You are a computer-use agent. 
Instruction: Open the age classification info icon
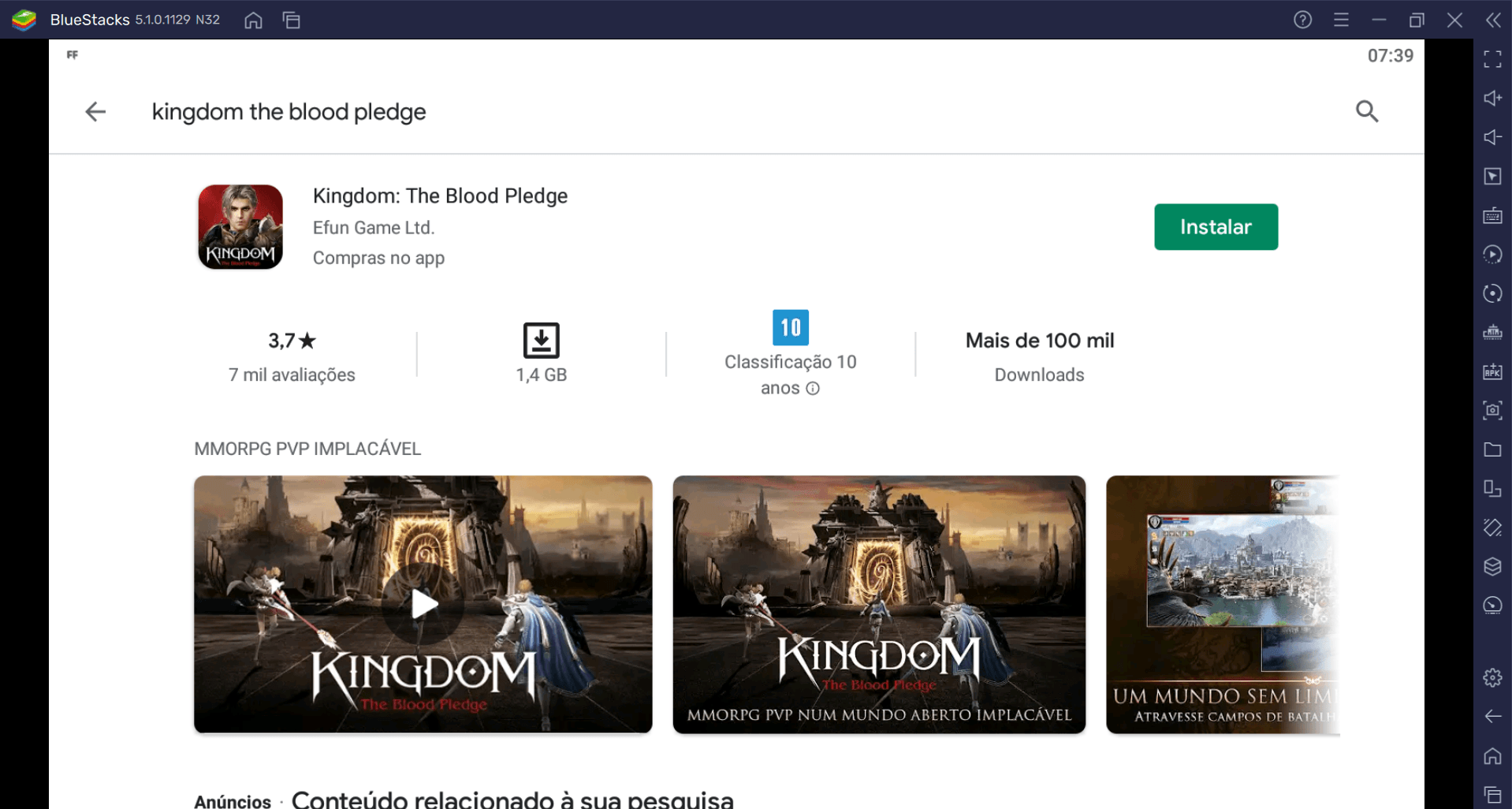[x=813, y=388]
